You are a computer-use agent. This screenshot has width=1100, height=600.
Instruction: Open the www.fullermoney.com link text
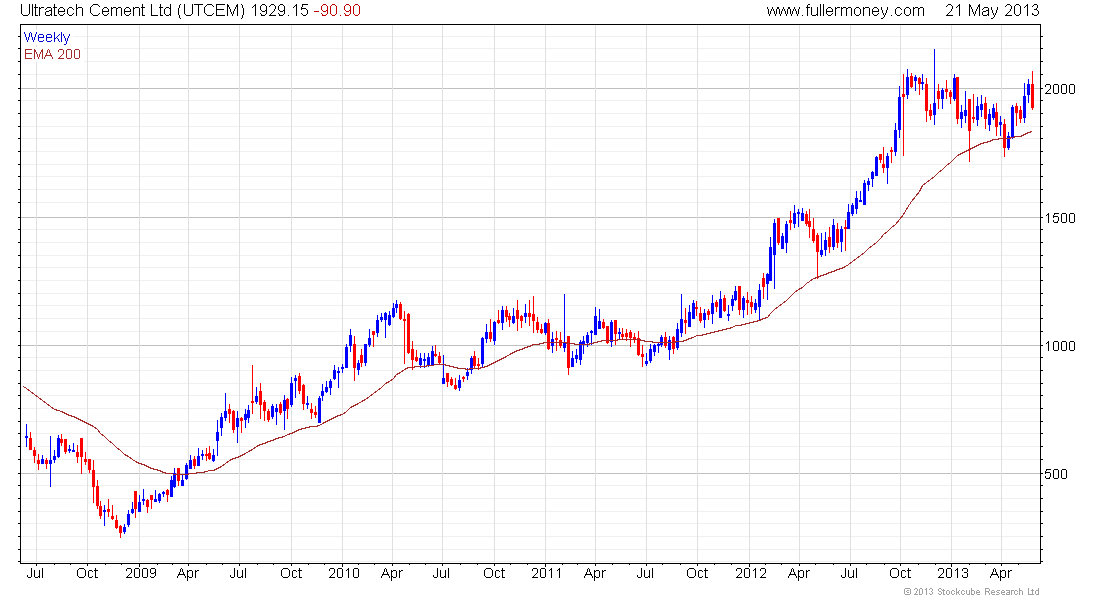tap(845, 11)
